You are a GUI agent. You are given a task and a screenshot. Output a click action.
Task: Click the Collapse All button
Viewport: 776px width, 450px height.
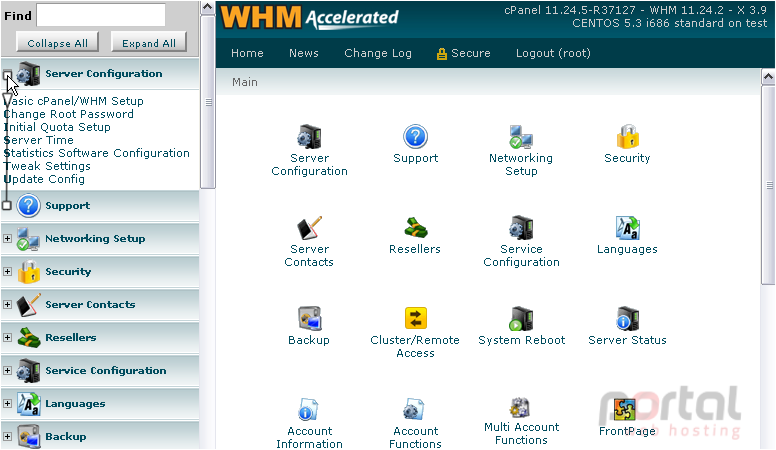point(57,43)
